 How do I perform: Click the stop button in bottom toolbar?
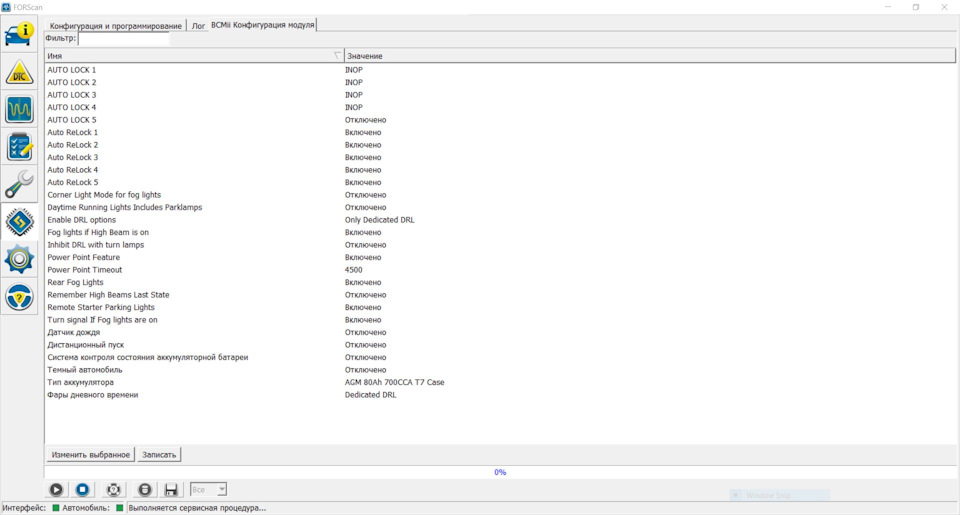click(83, 489)
